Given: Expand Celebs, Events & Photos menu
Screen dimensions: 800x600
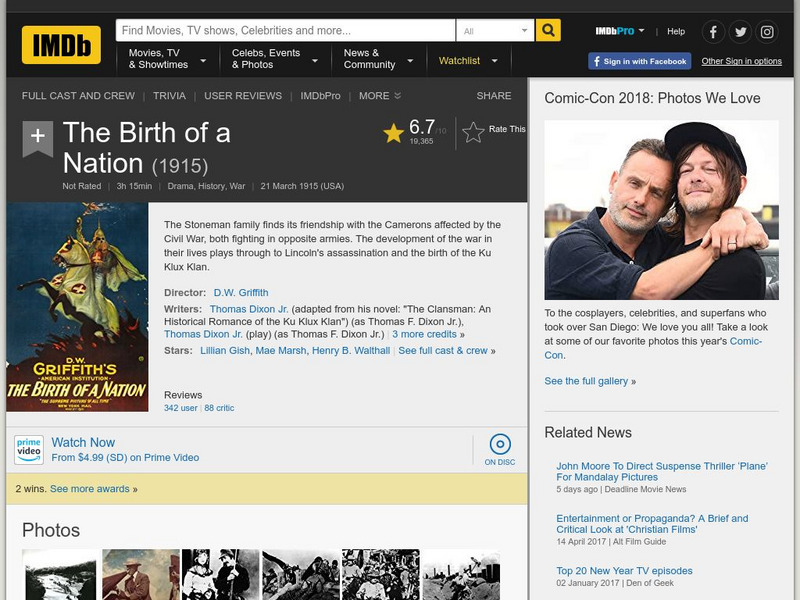Looking at the screenshot, I should 270,59.
